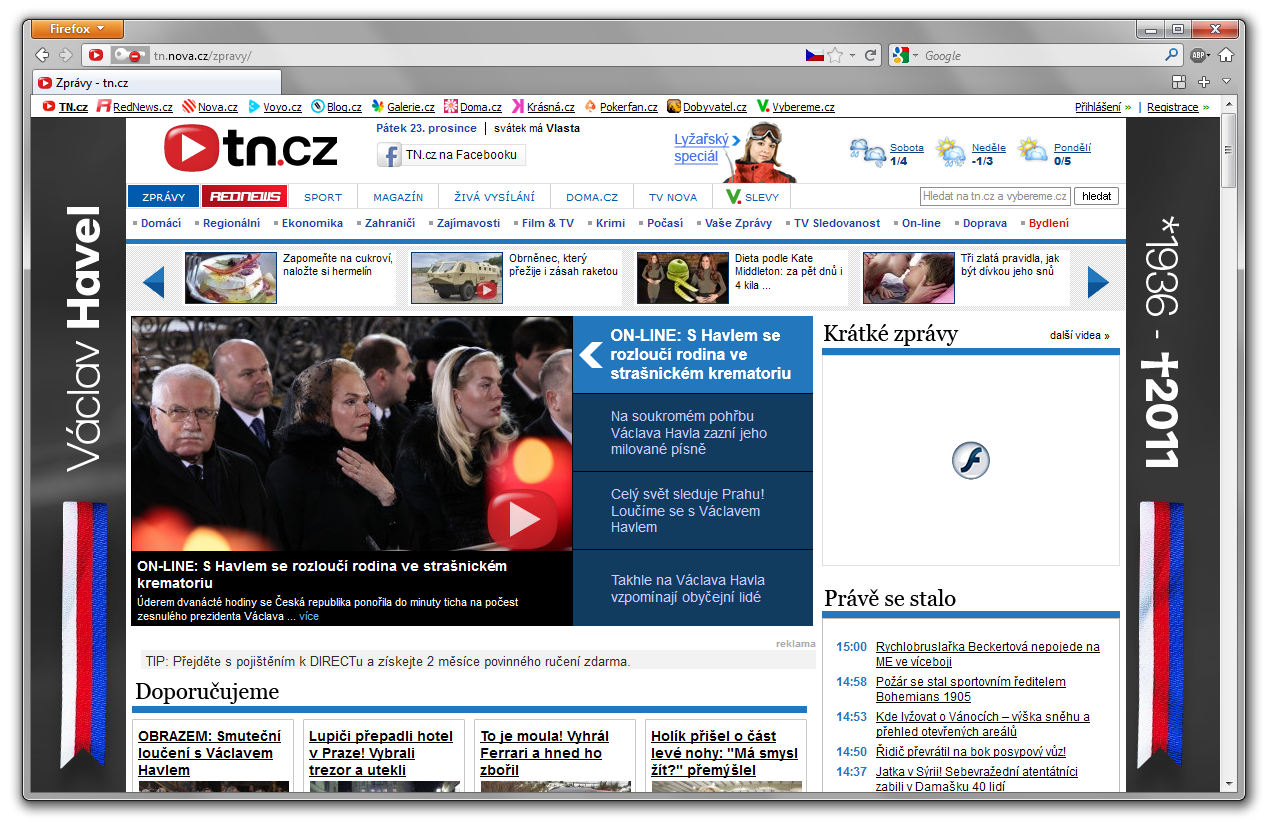Open the Adblock Plus ABP toolbar icon
The image size is (1272, 829).
pos(1199,55)
